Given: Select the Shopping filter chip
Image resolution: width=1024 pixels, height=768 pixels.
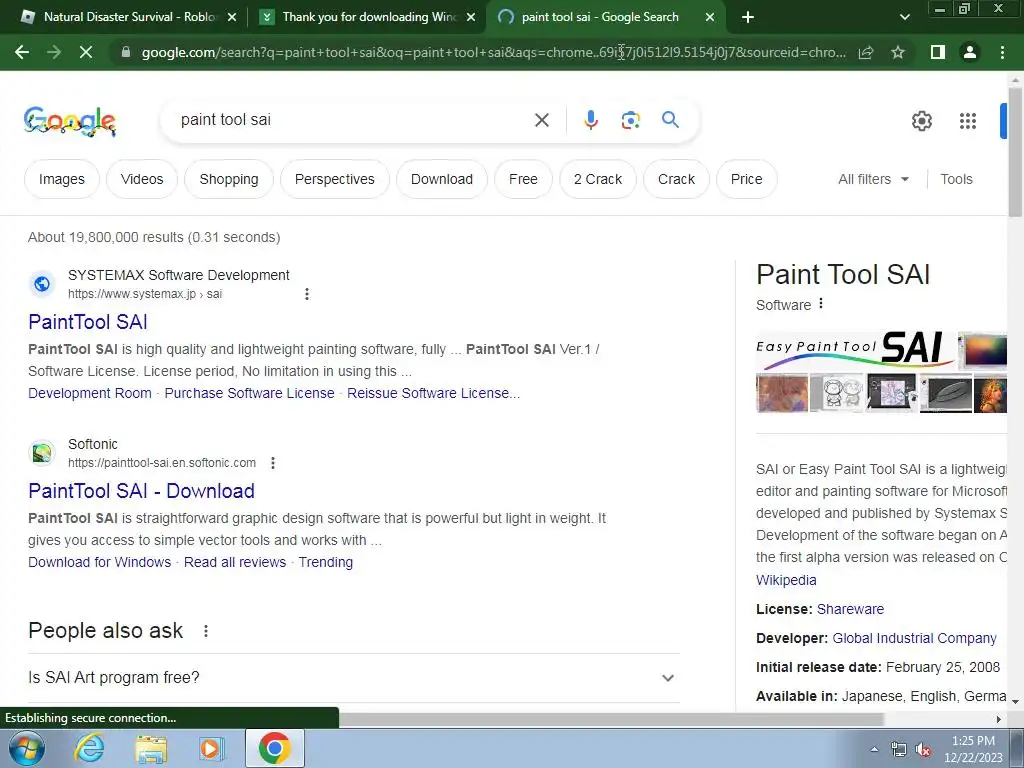Looking at the screenshot, I should pos(229,179).
